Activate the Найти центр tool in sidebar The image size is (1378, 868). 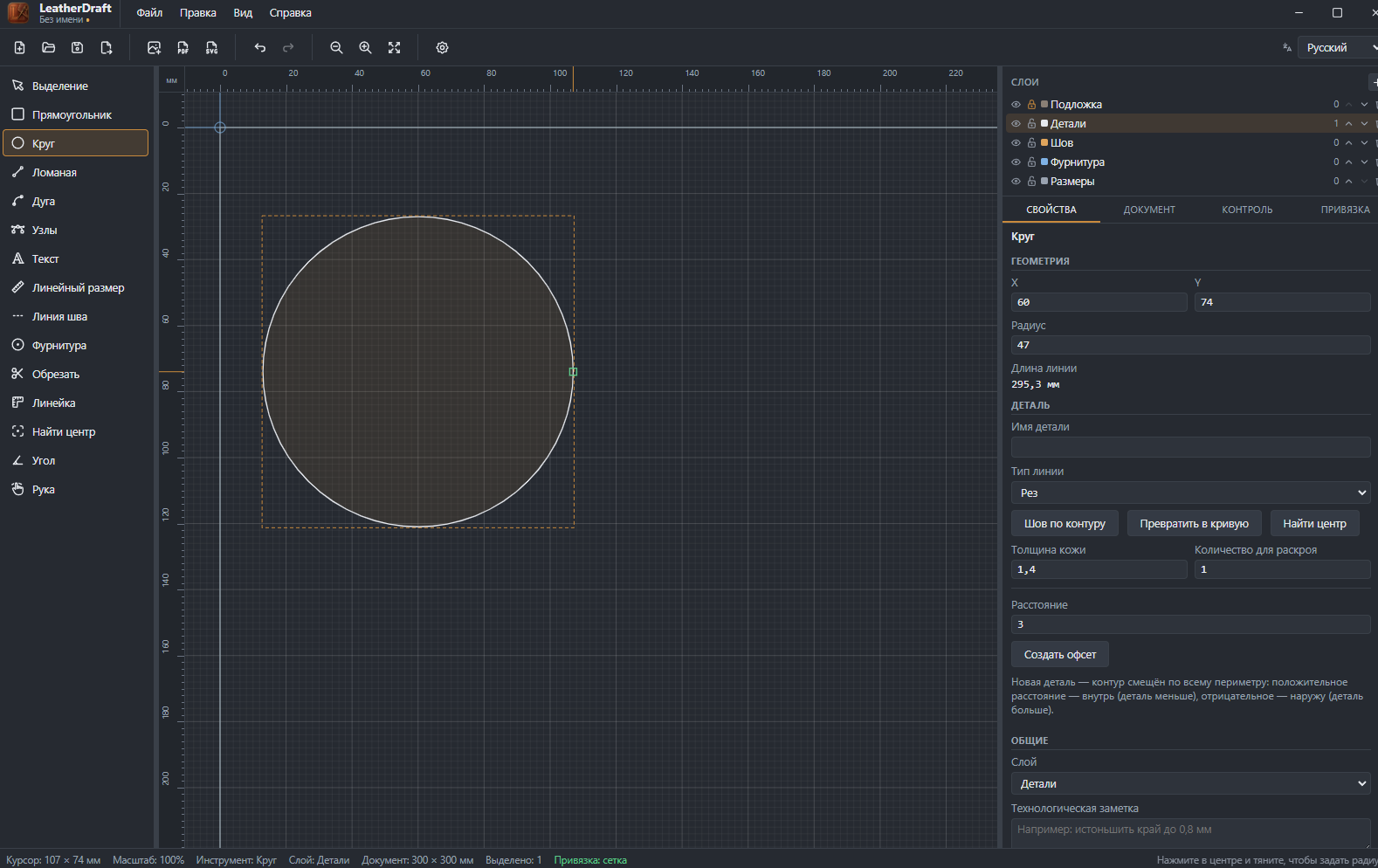click(76, 431)
